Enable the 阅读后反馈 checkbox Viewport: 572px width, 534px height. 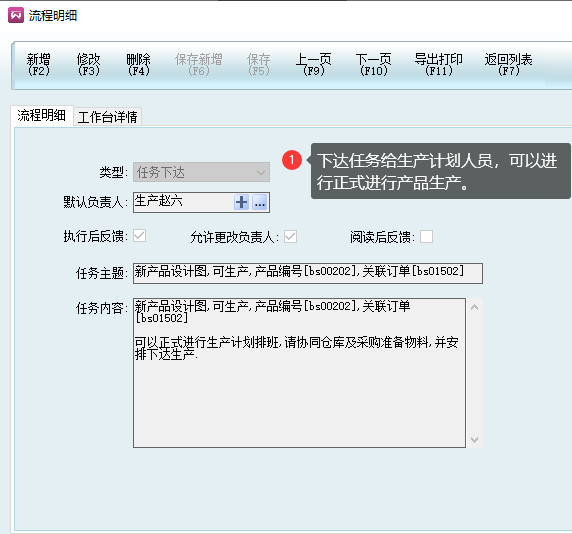[x=426, y=236]
